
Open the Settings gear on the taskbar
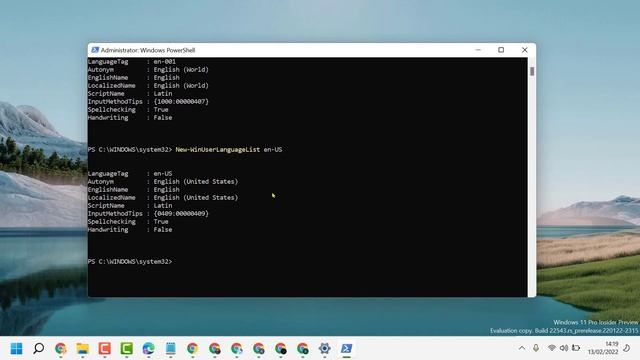324,349
